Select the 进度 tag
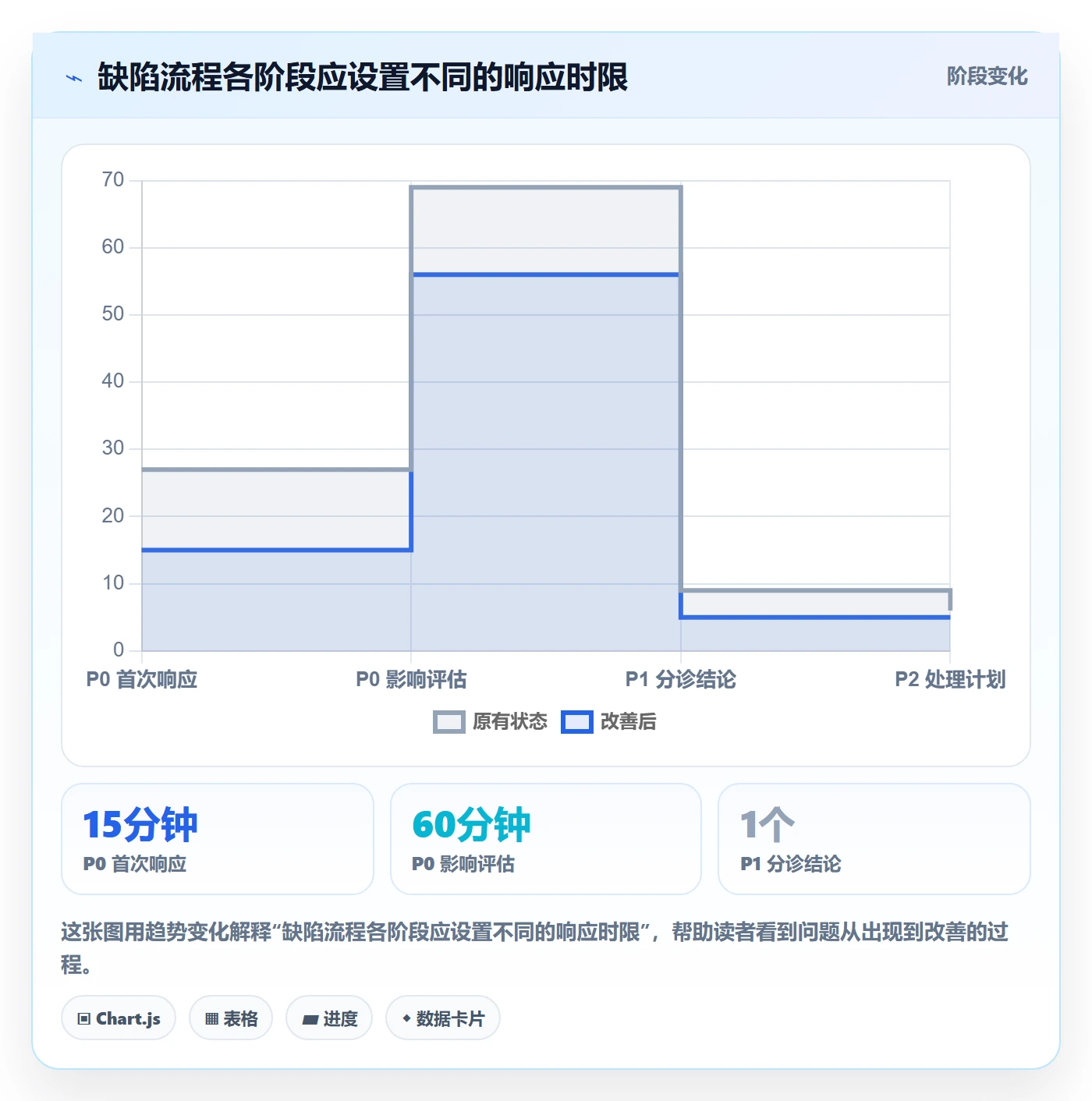 [x=329, y=1018]
